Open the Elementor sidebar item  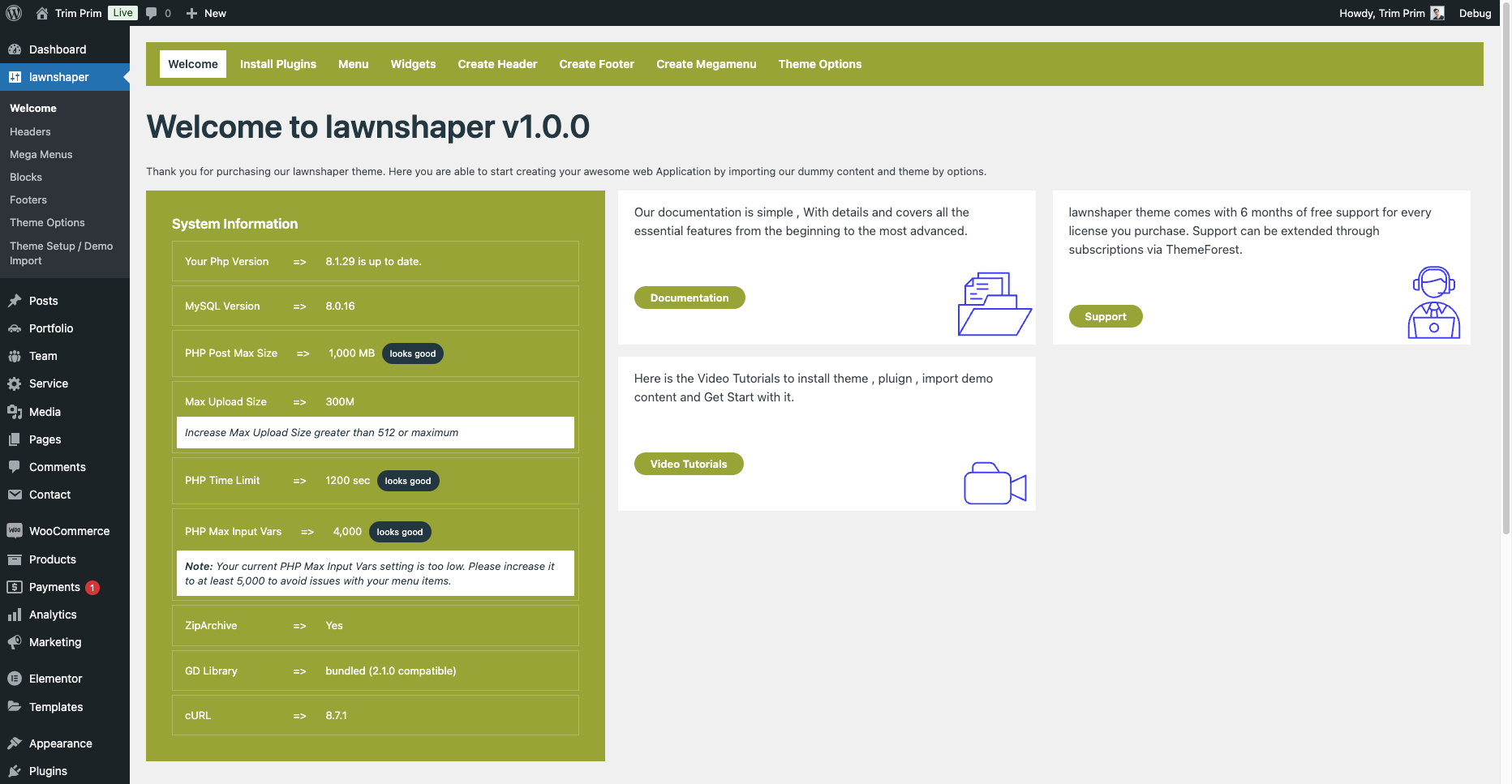pyautogui.click(x=55, y=679)
